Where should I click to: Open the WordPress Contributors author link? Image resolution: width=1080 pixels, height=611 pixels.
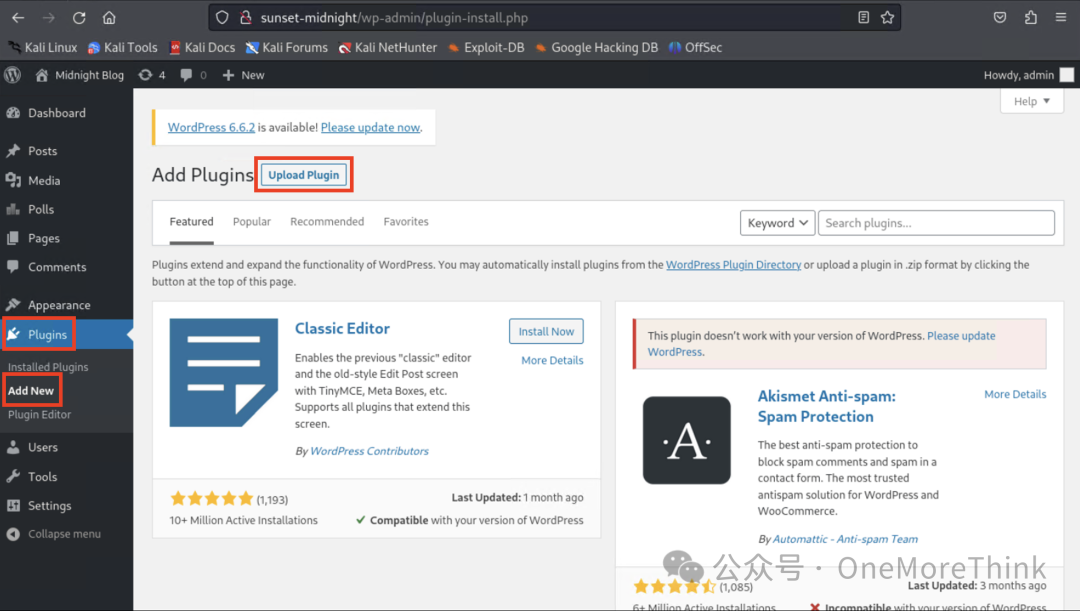pos(369,451)
